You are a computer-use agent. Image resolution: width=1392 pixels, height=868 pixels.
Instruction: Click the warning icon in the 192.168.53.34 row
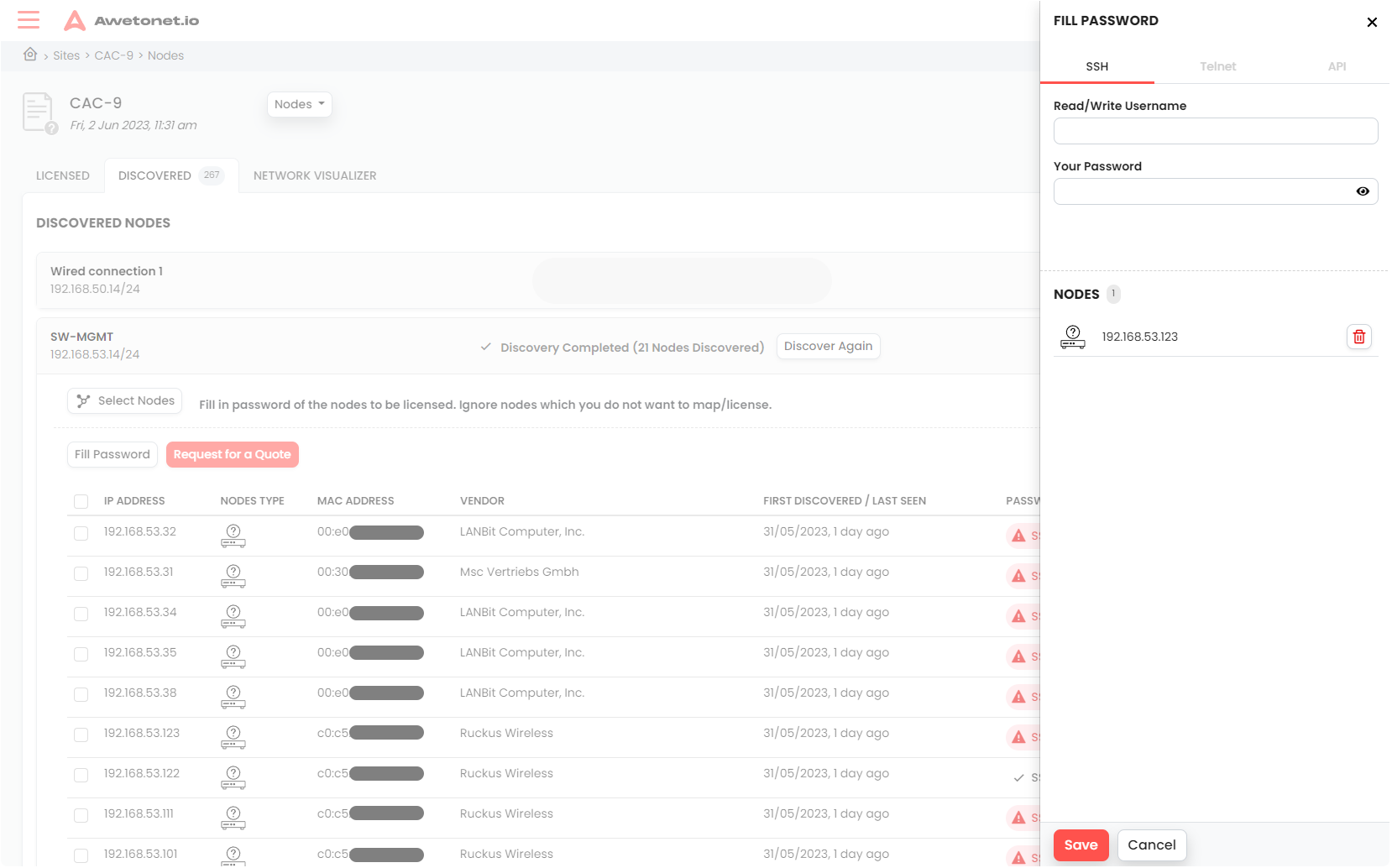(x=1018, y=616)
